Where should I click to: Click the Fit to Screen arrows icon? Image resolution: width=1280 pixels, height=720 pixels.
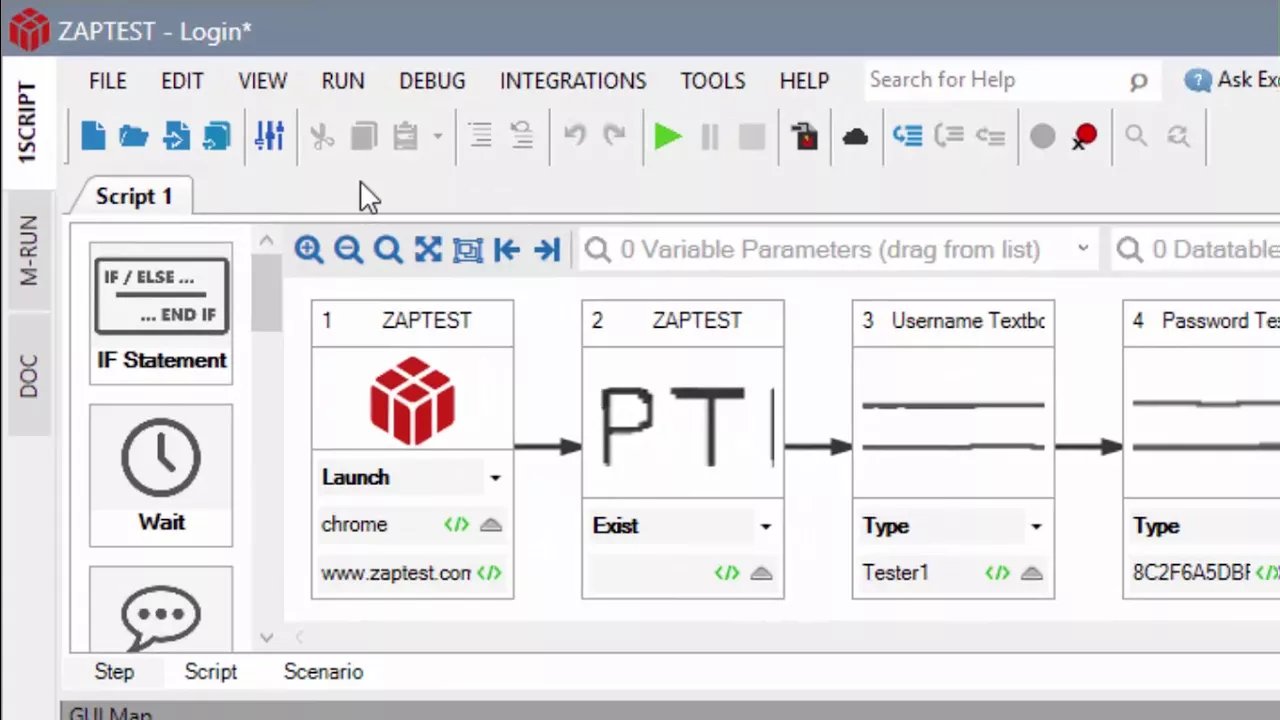pos(428,250)
